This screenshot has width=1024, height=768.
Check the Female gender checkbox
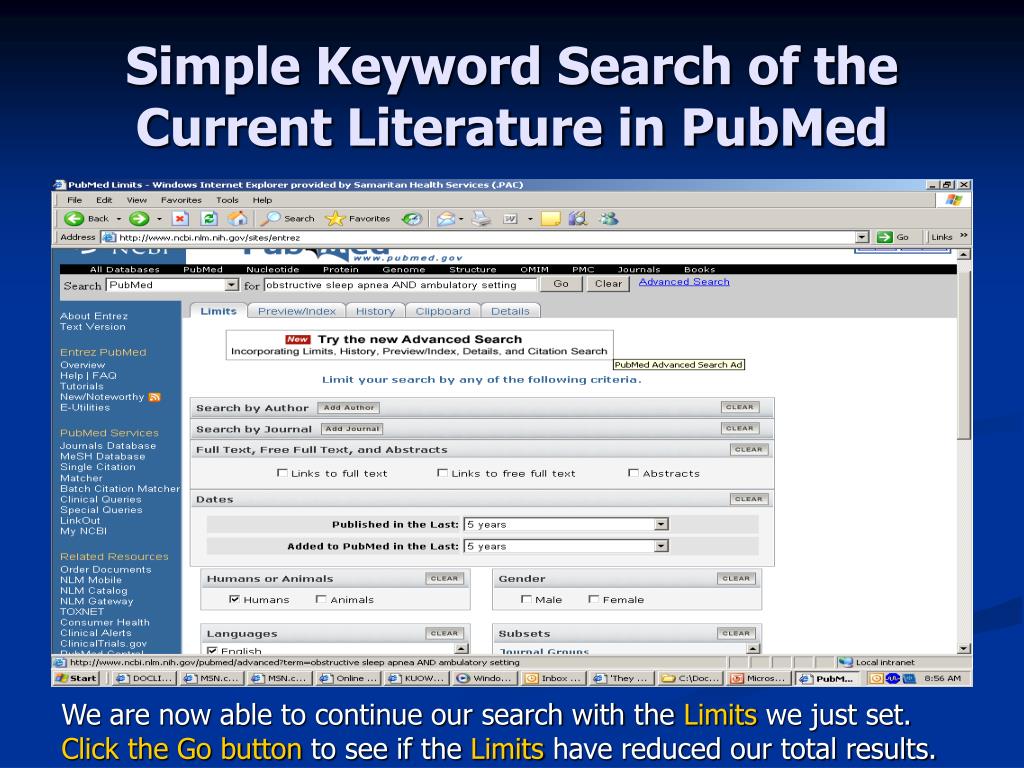tap(593, 599)
